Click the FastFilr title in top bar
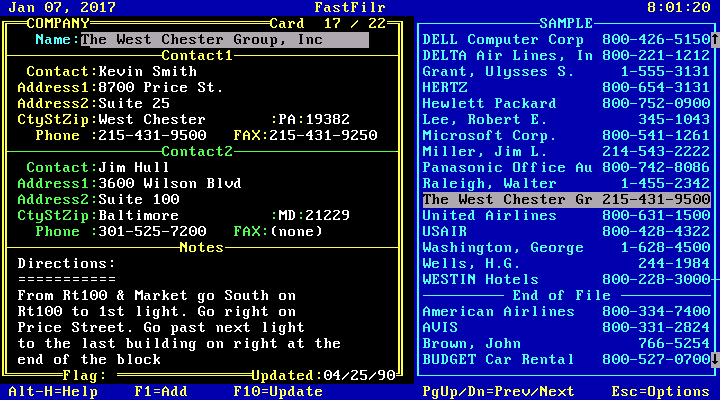The image size is (720, 400). [x=350, y=7]
